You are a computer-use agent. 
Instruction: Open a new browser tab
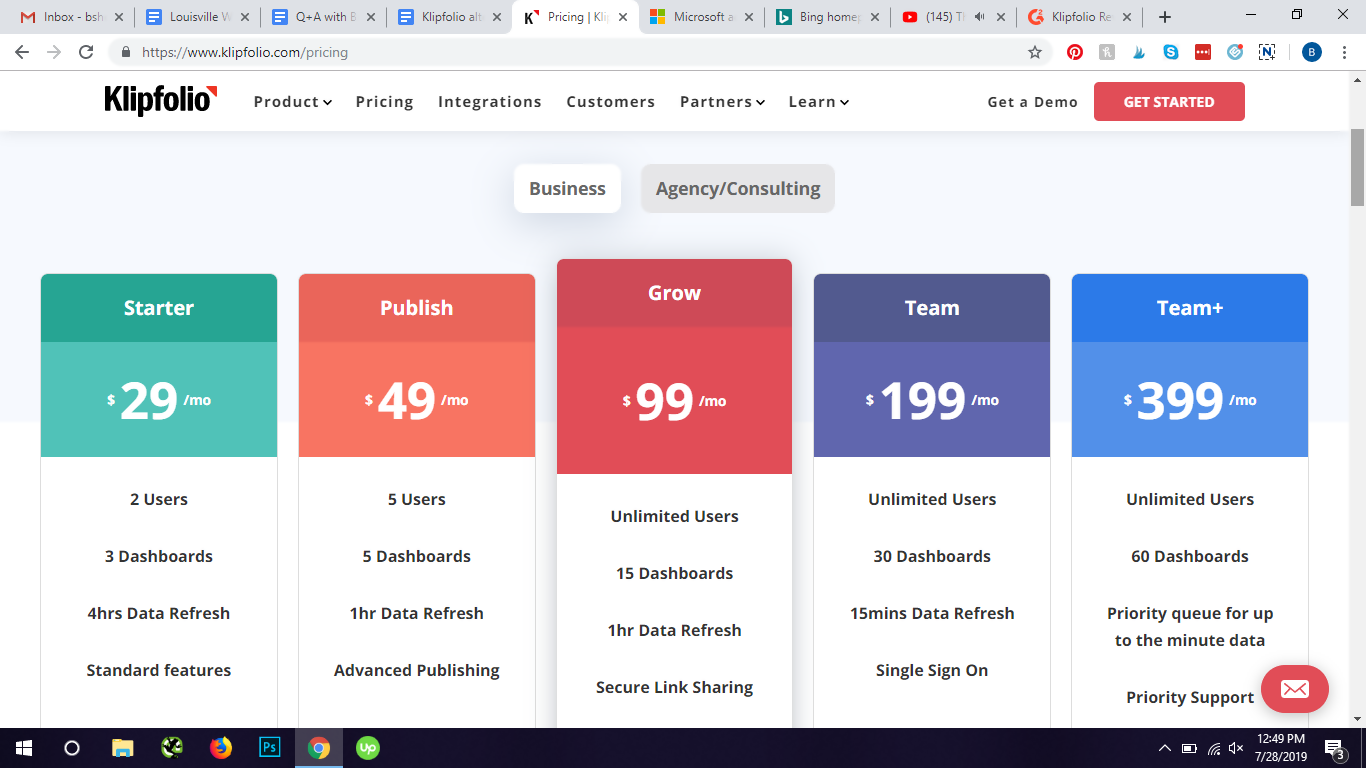1165,17
